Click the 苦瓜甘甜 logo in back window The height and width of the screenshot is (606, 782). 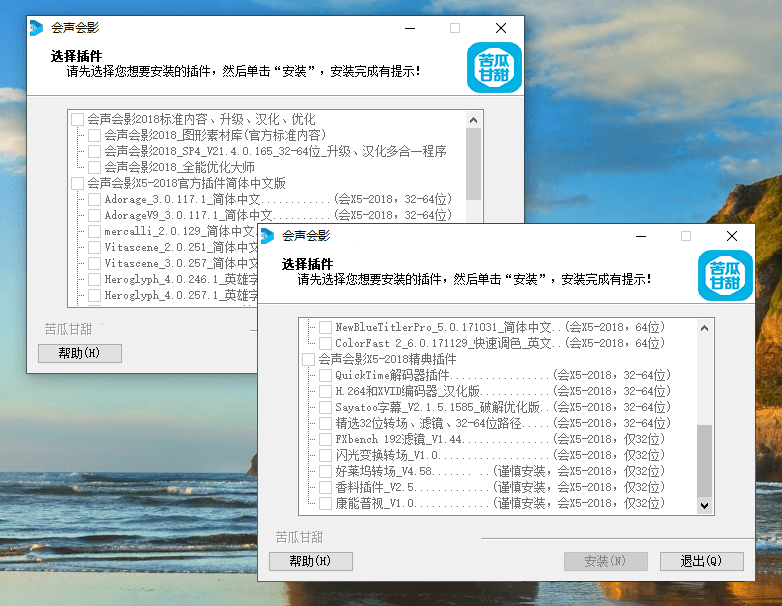click(494, 67)
